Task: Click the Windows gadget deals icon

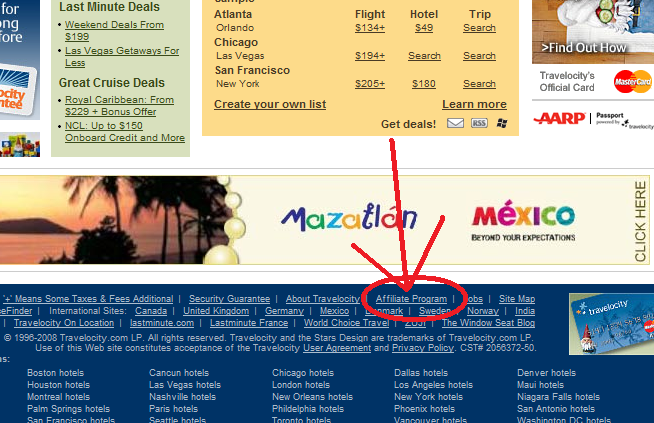Action: (x=502, y=123)
